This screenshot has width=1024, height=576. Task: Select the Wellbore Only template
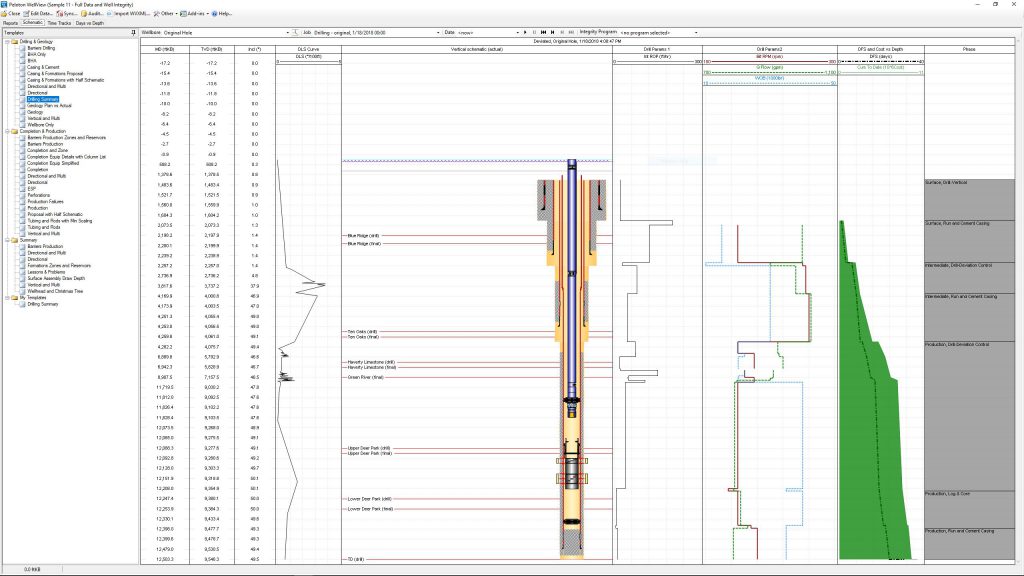[x=42, y=124]
